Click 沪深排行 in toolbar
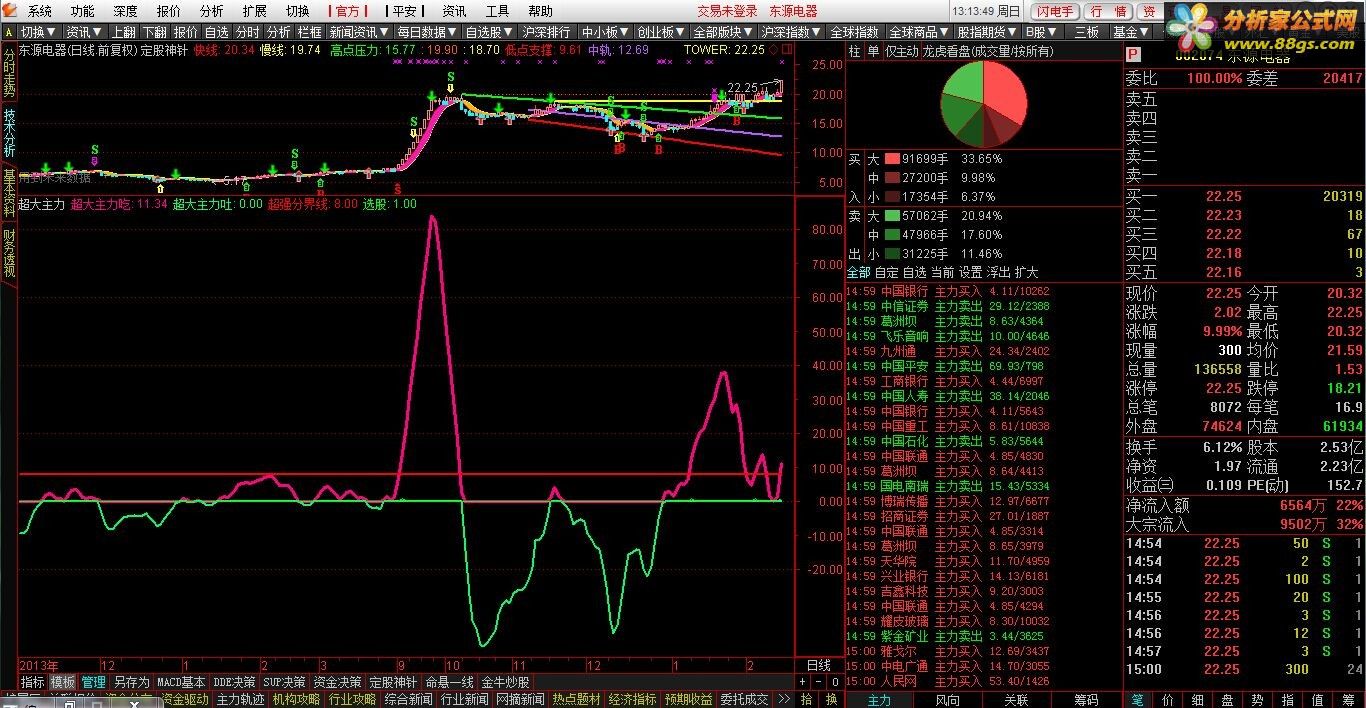Viewport: 1366px width, 708px height. pyautogui.click(x=548, y=32)
